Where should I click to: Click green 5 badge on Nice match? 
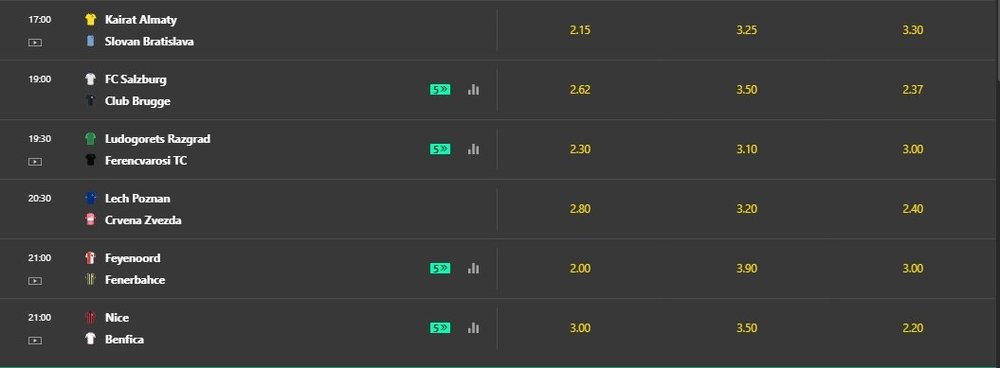coord(440,328)
